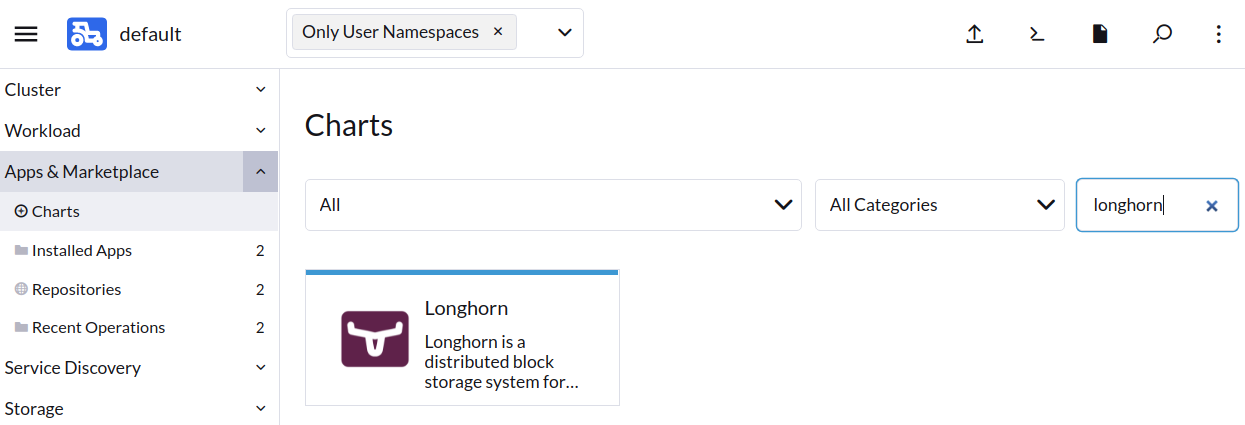Image resolution: width=1245 pixels, height=425 pixels.
Task: Open the All repositories dropdown
Action: [553, 205]
